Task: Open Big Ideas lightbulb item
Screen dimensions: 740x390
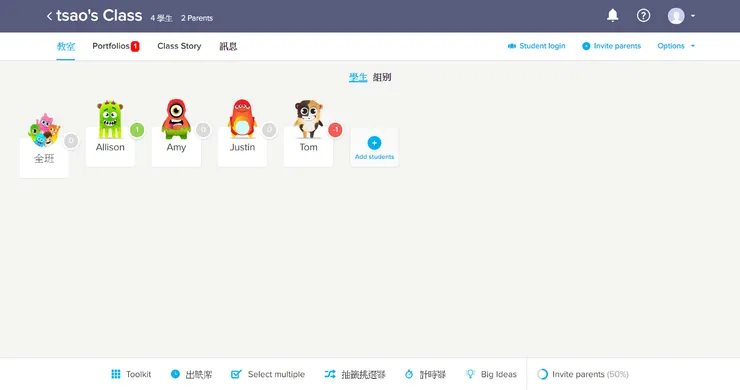Action: (x=491, y=374)
